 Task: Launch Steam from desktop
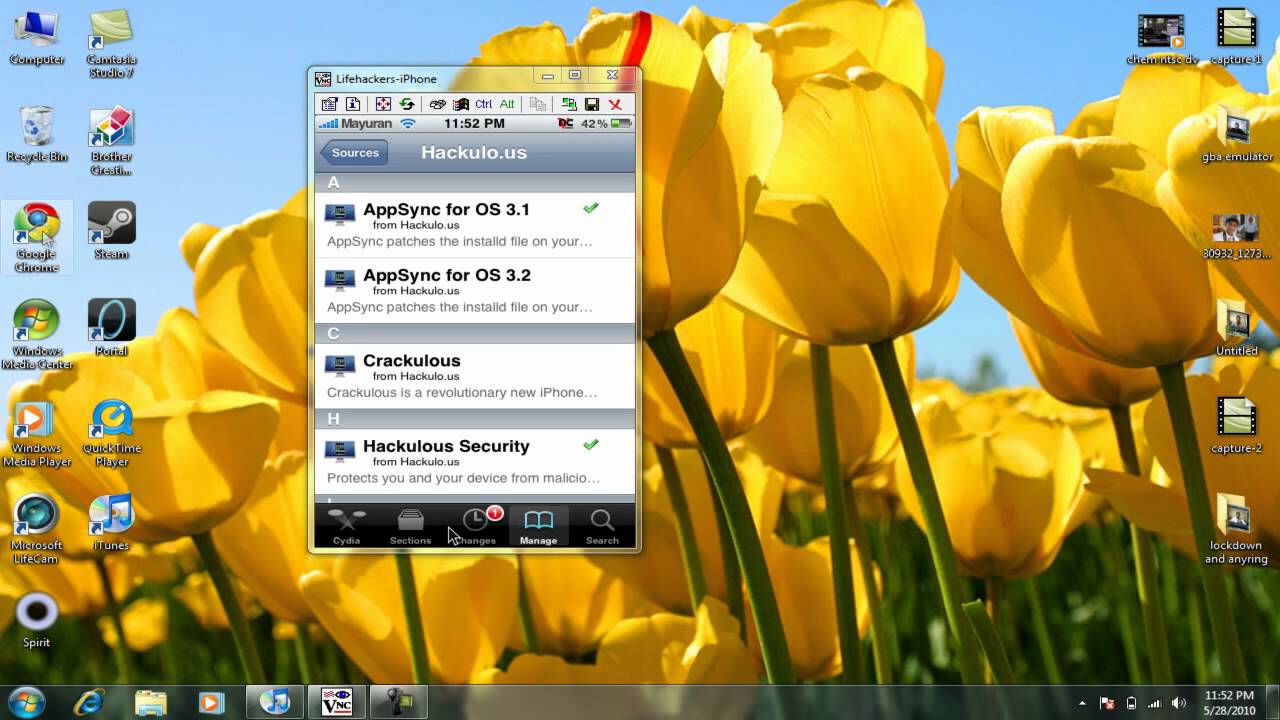click(111, 232)
